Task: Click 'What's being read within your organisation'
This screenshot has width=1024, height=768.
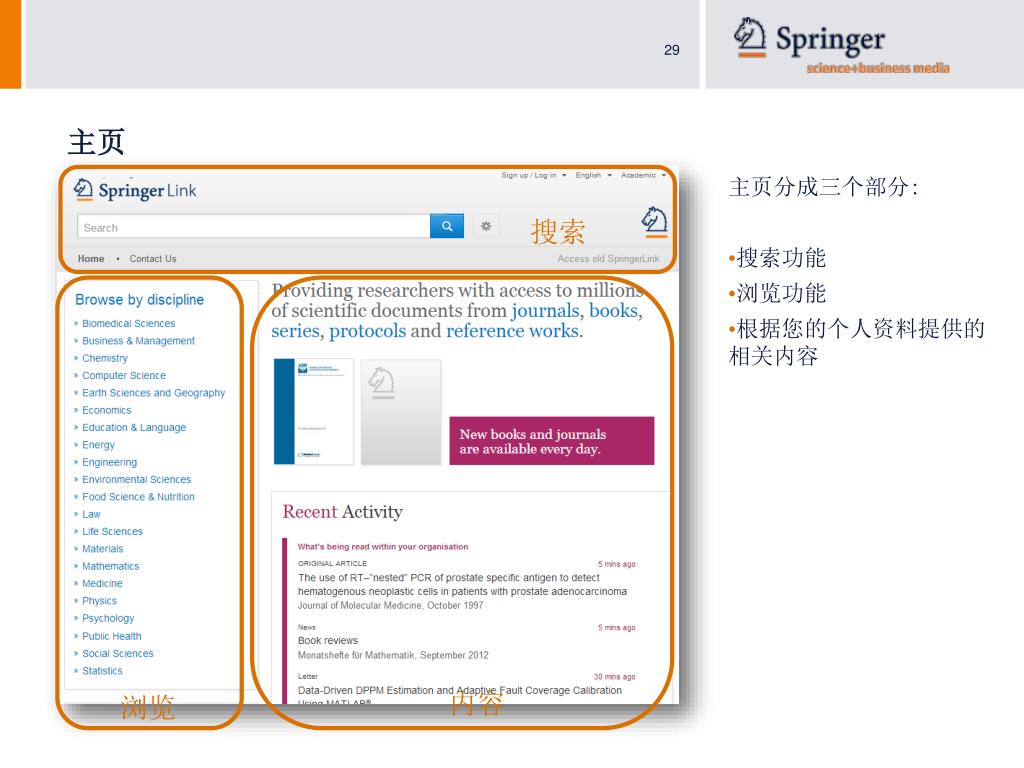Action: click(x=383, y=547)
